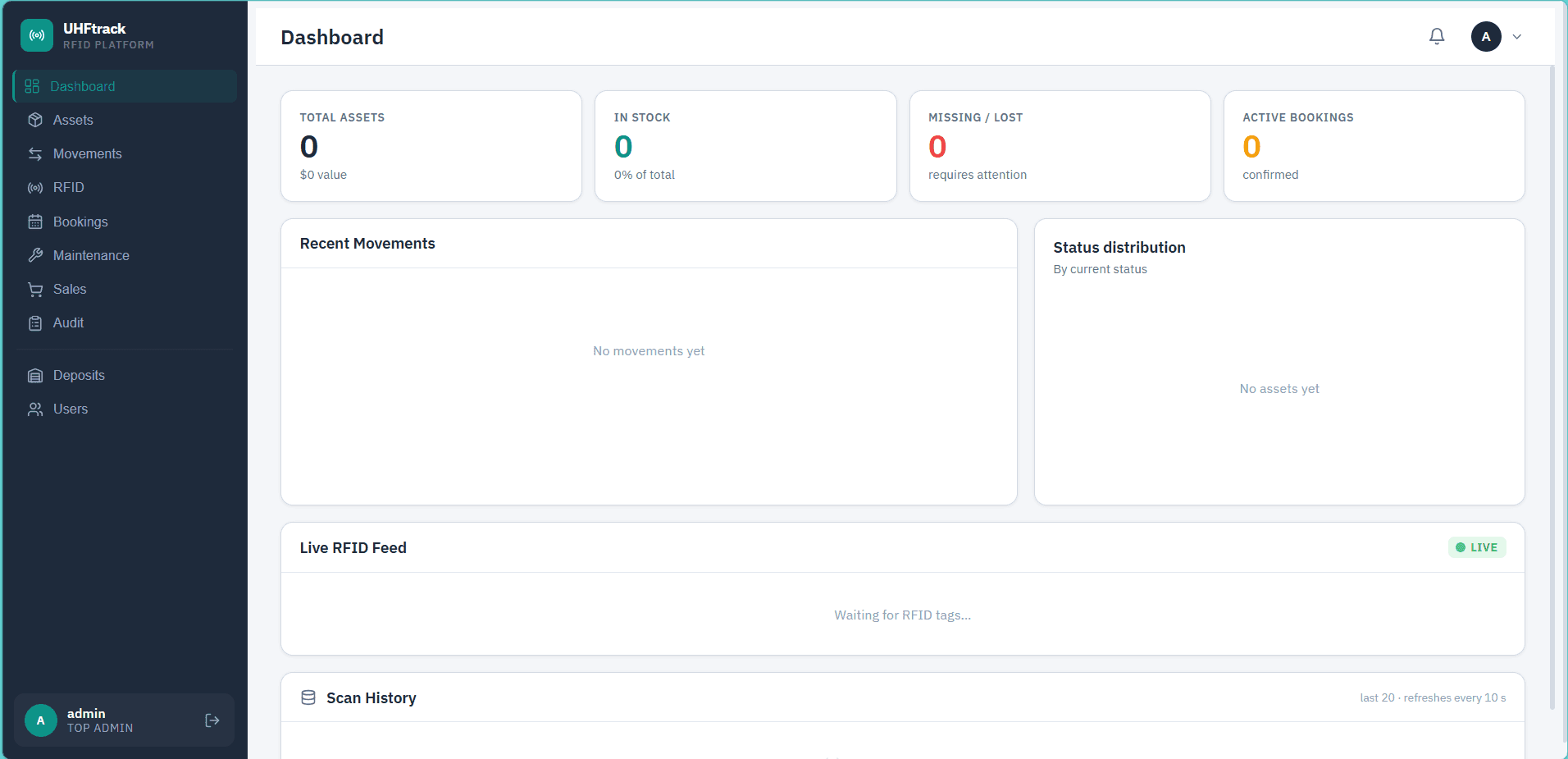The height and width of the screenshot is (759, 1568).
Task: Click the Bookings calendar icon
Action: click(35, 222)
